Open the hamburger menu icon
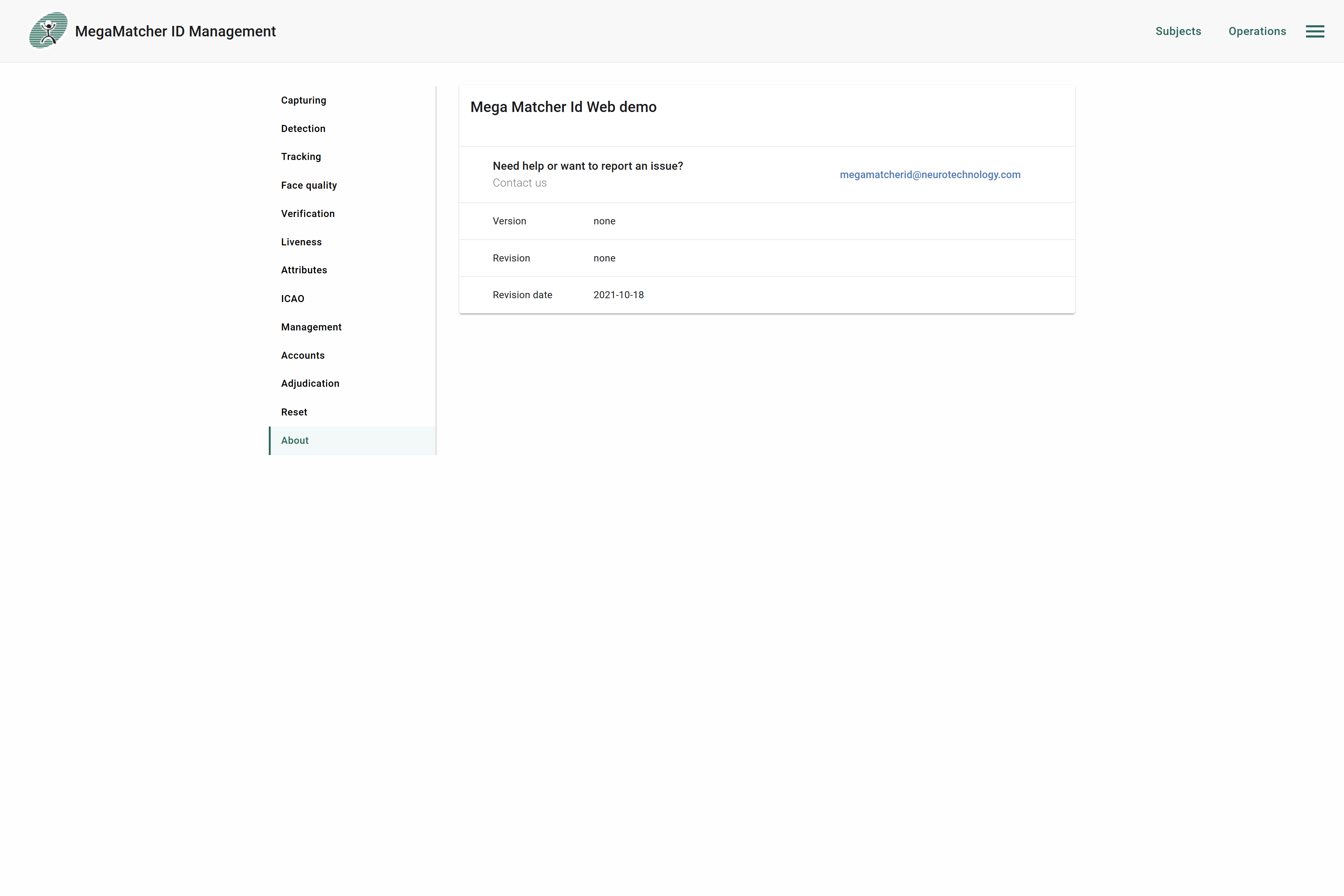The width and height of the screenshot is (1344, 896). [1315, 31]
